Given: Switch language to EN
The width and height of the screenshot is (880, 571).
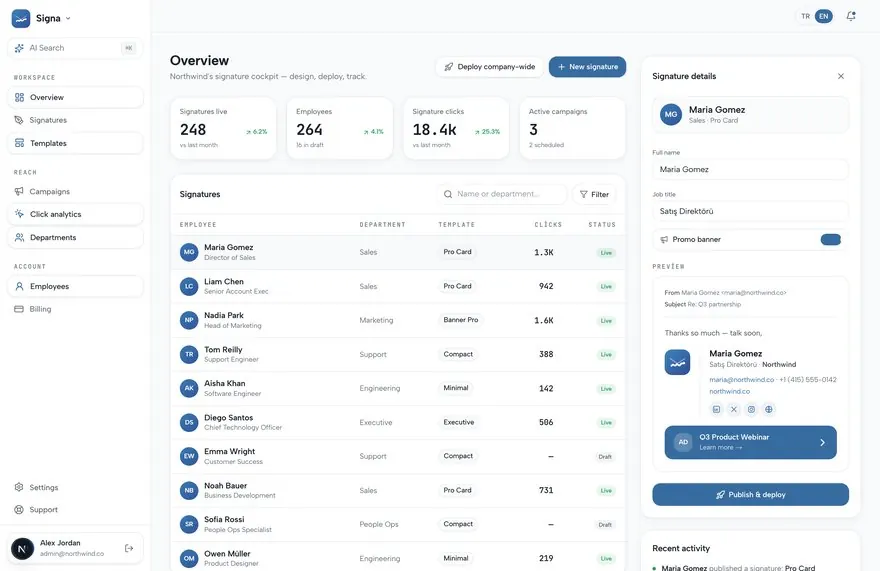Looking at the screenshot, I should point(823,16).
